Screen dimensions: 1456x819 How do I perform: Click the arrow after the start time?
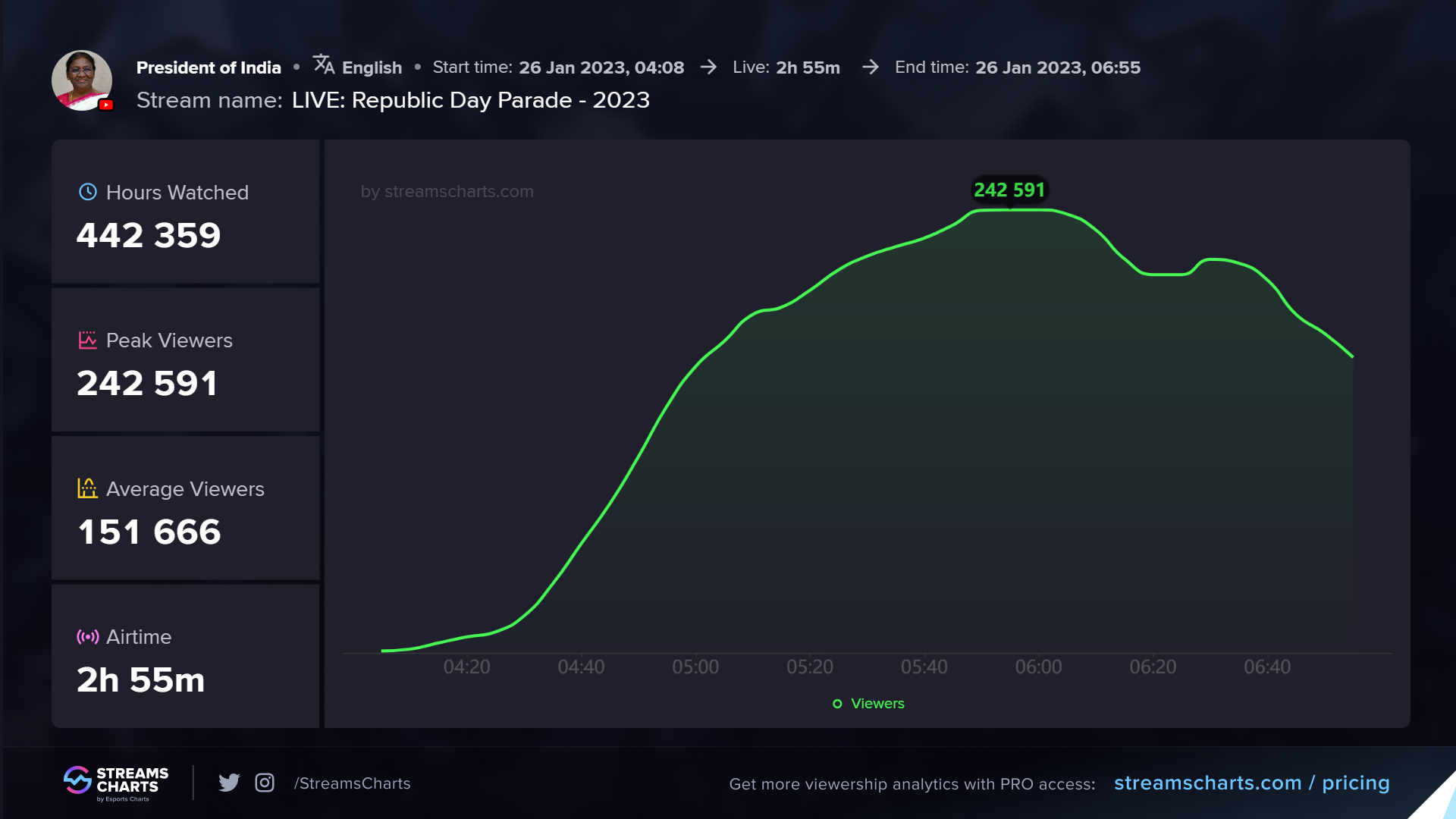708,67
